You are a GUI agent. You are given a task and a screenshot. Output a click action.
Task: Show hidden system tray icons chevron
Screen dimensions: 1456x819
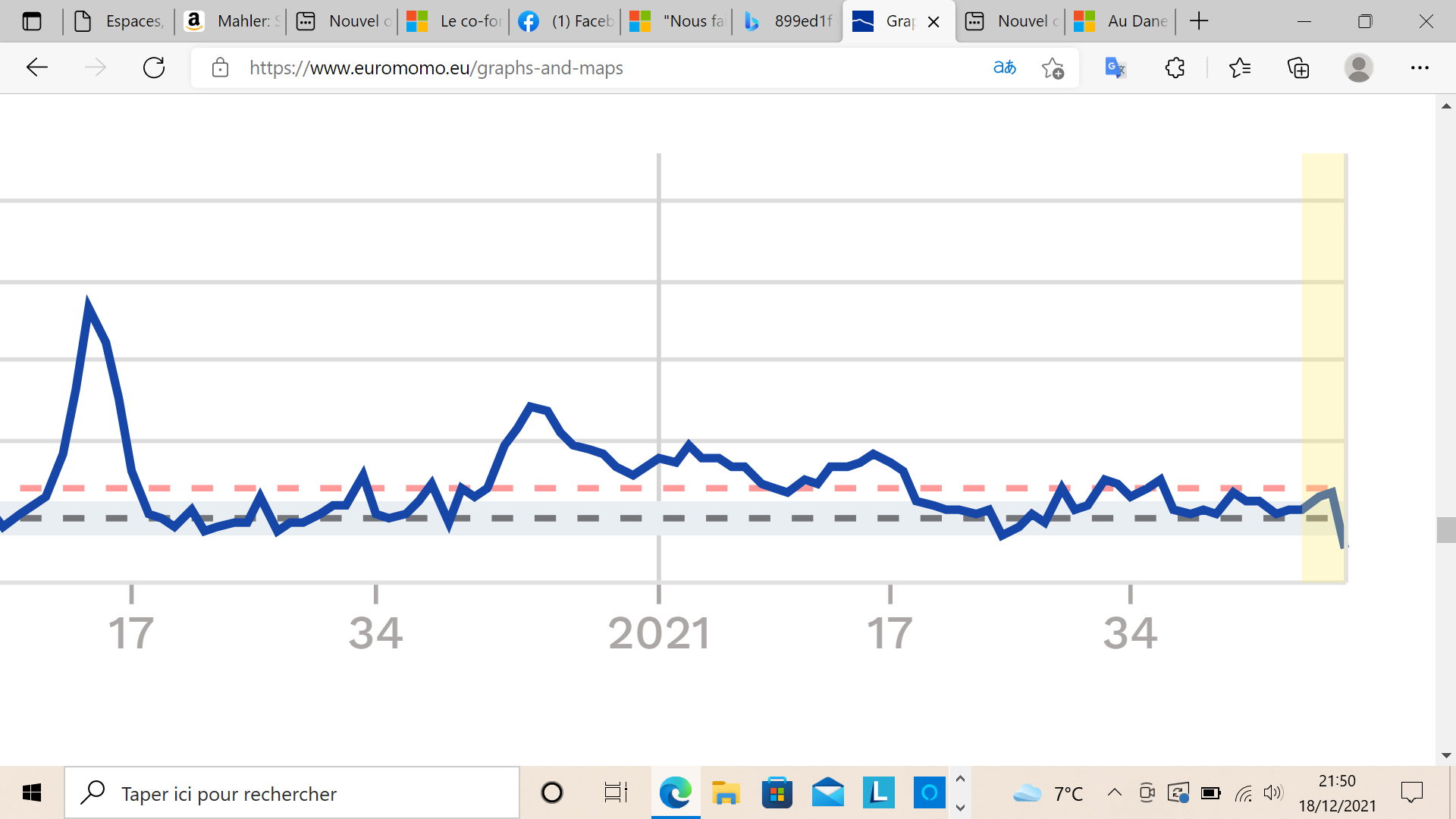point(1114,793)
